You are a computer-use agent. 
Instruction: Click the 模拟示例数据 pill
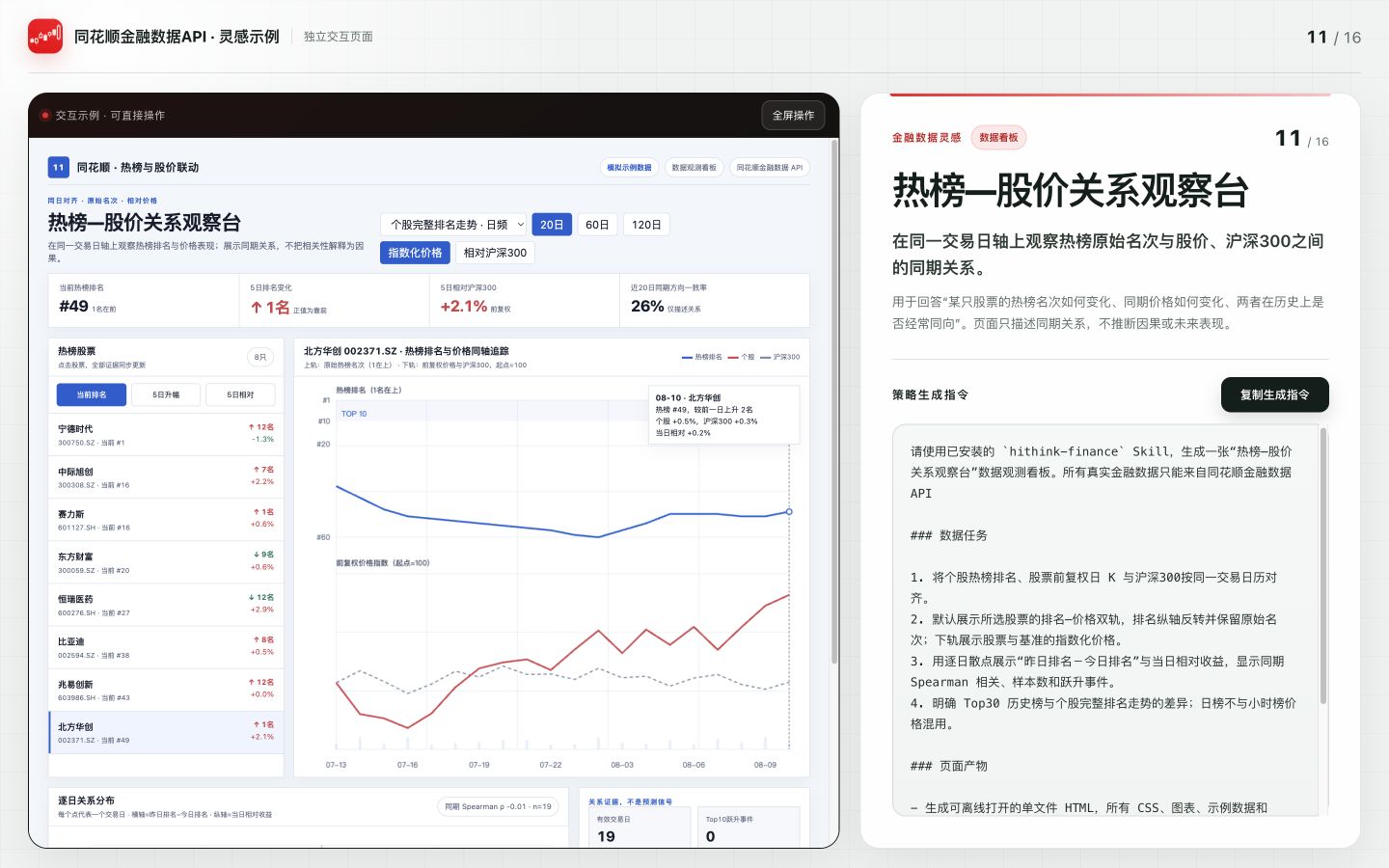[x=629, y=167]
